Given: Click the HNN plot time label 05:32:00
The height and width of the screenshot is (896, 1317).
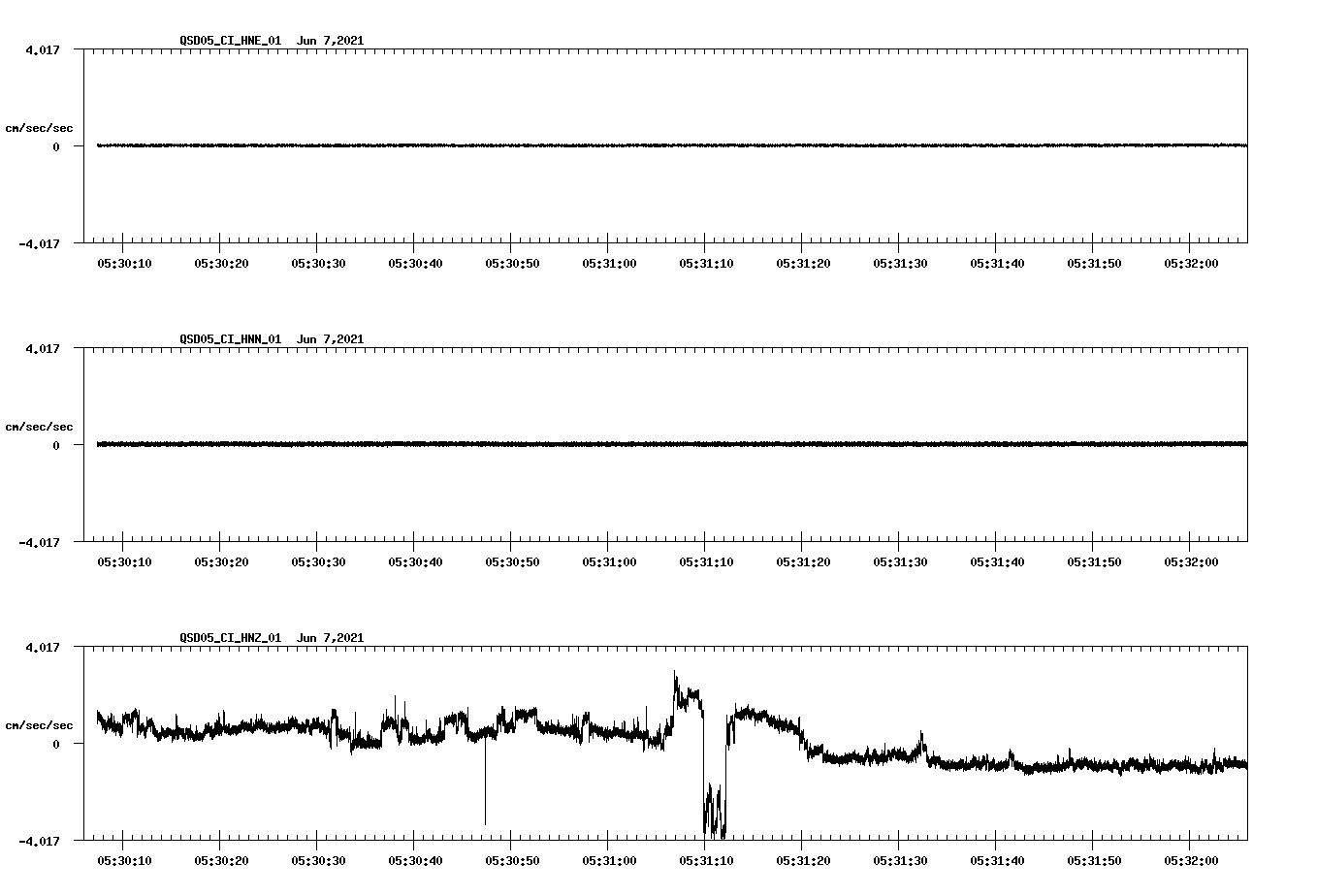Looking at the screenshot, I should 1191,562.
